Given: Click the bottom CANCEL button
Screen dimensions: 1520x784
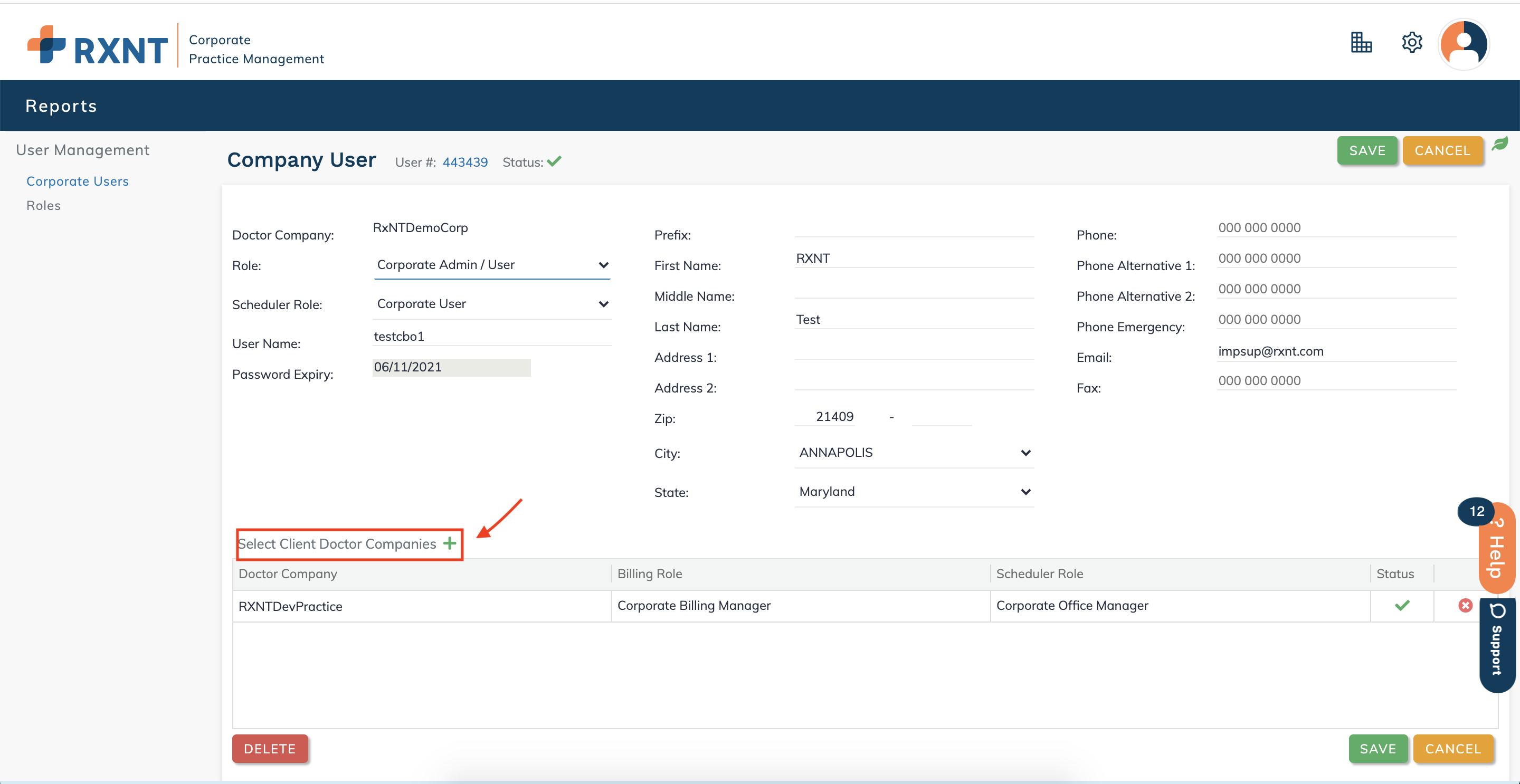Looking at the screenshot, I should pyautogui.click(x=1453, y=749).
